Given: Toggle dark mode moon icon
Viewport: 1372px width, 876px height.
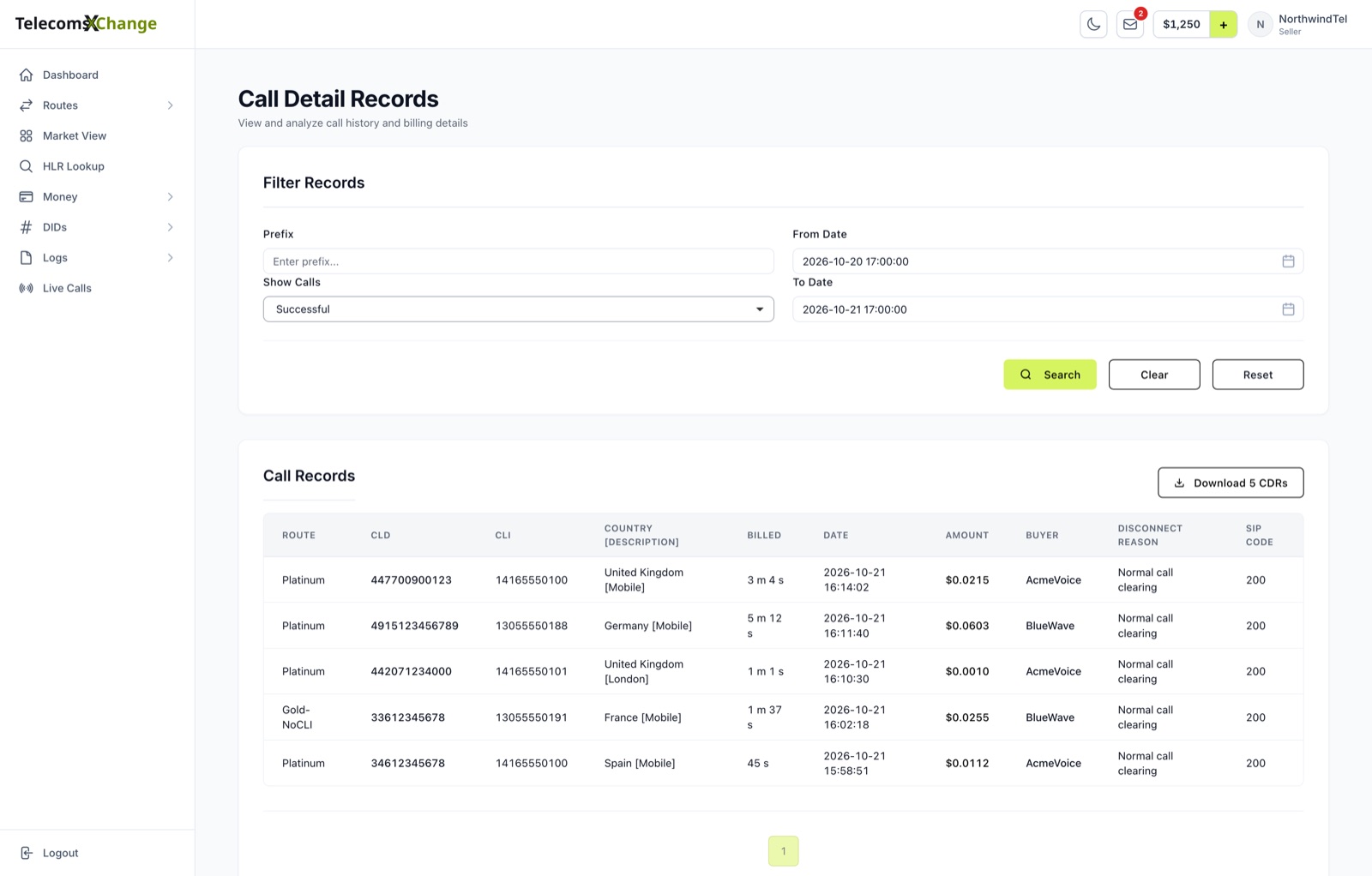Looking at the screenshot, I should point(1093,24).
